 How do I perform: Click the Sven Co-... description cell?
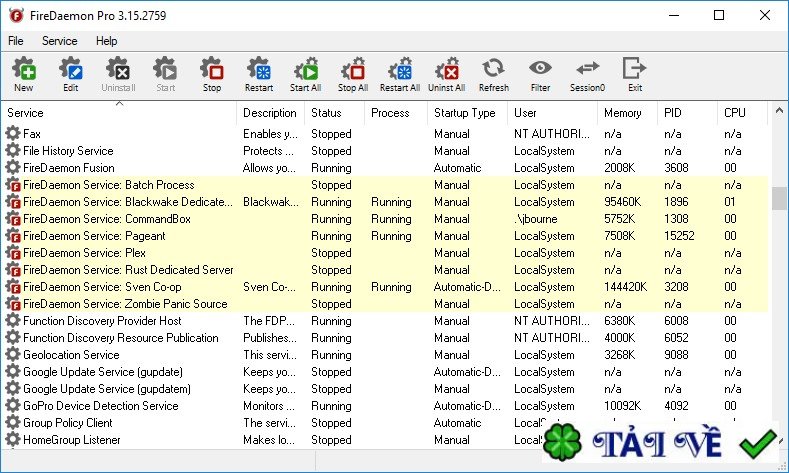point(269,287)
